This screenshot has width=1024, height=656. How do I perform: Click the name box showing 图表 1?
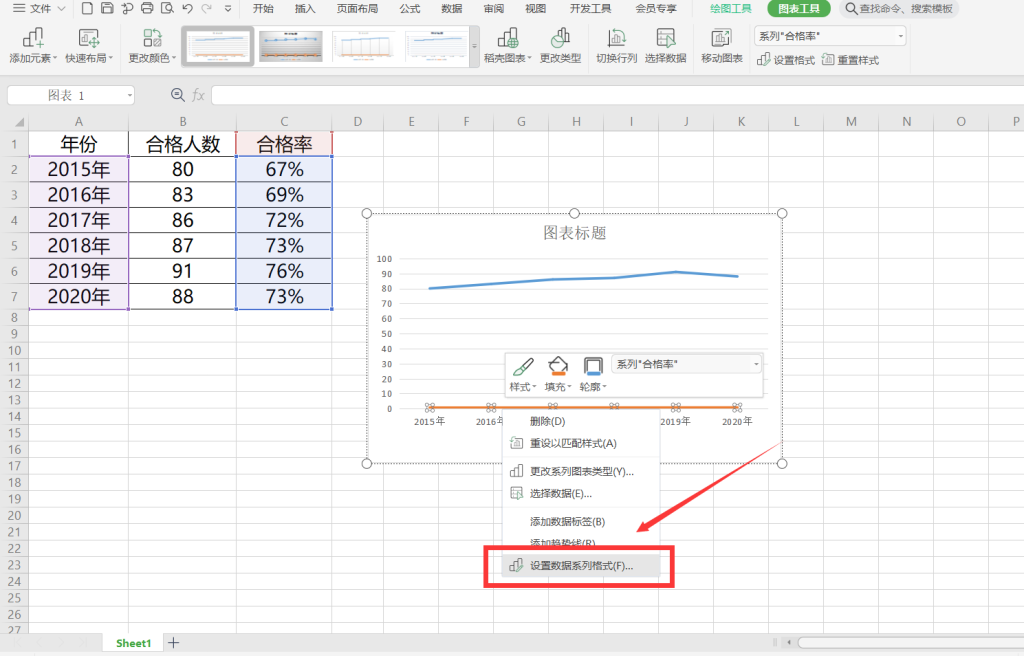point(71,95)
